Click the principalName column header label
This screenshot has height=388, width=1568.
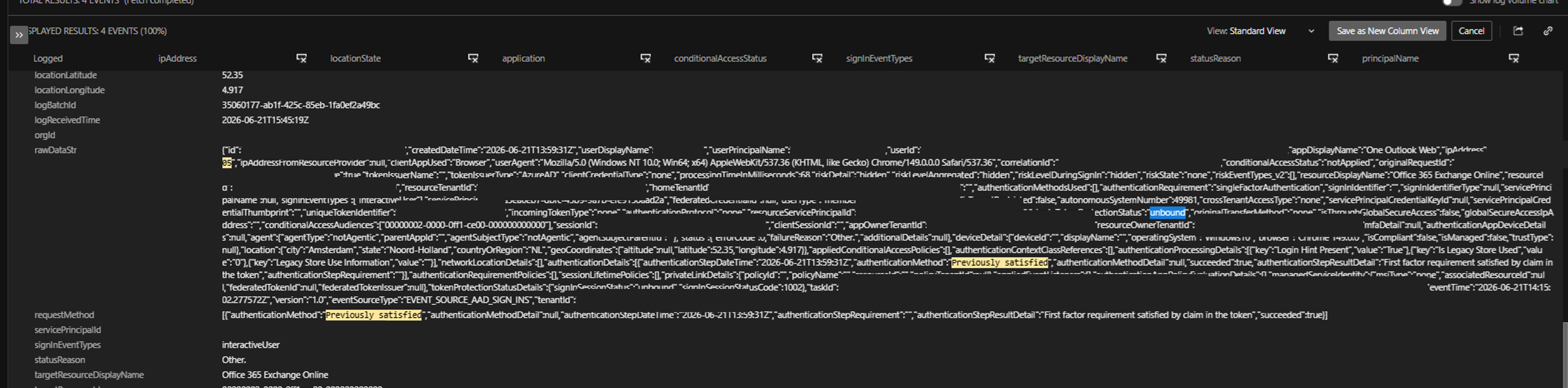1390,59
